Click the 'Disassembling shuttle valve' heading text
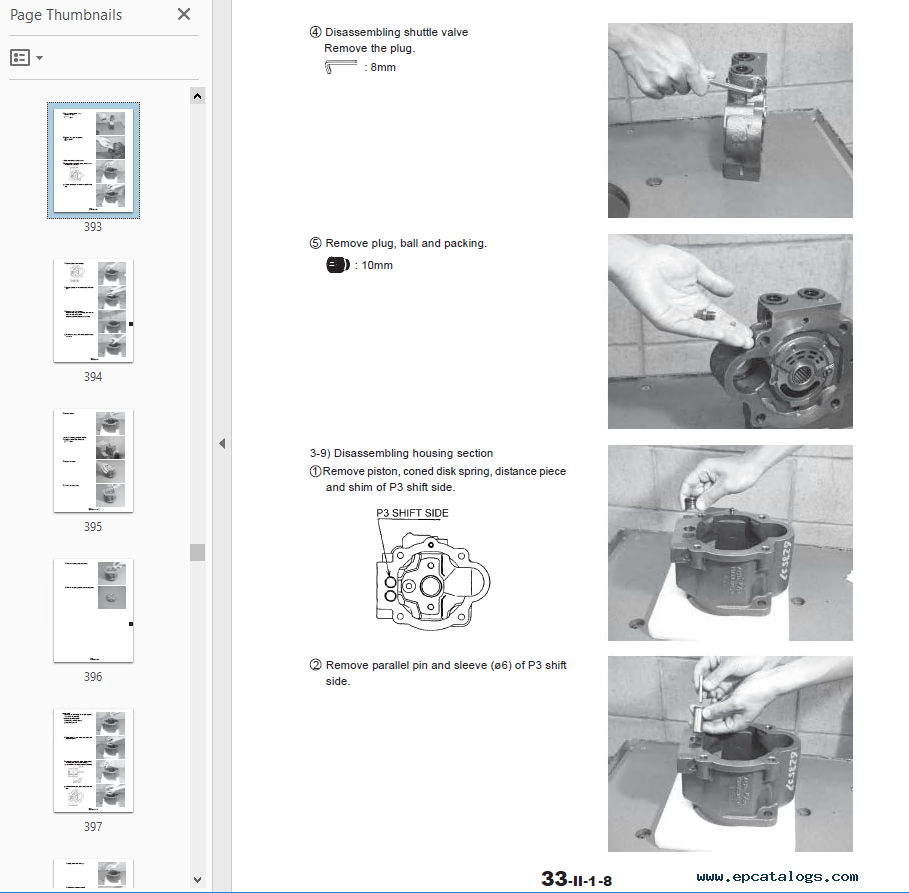The width and height of the screenshot is (909, 893). [x=397, y=32]
